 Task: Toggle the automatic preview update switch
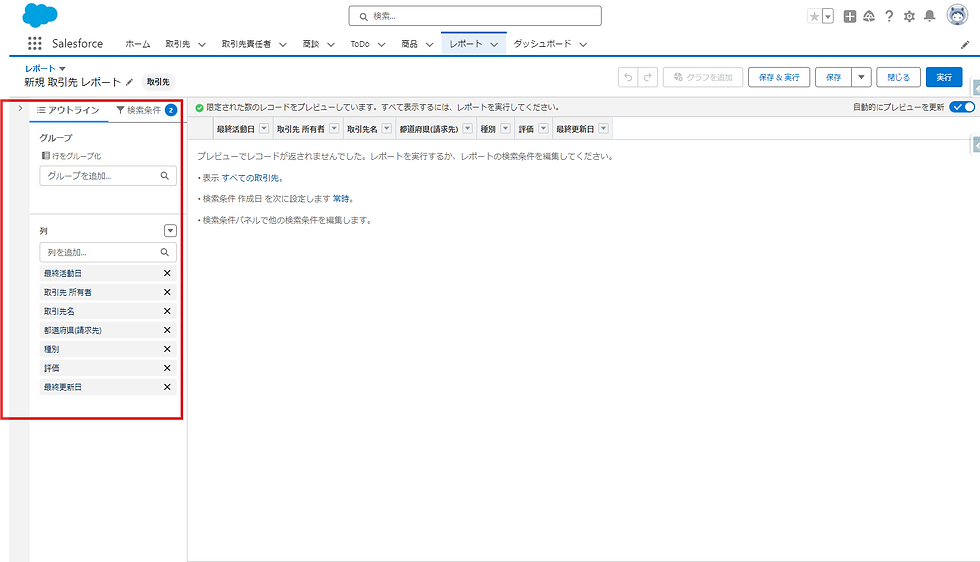click(962, 107)
